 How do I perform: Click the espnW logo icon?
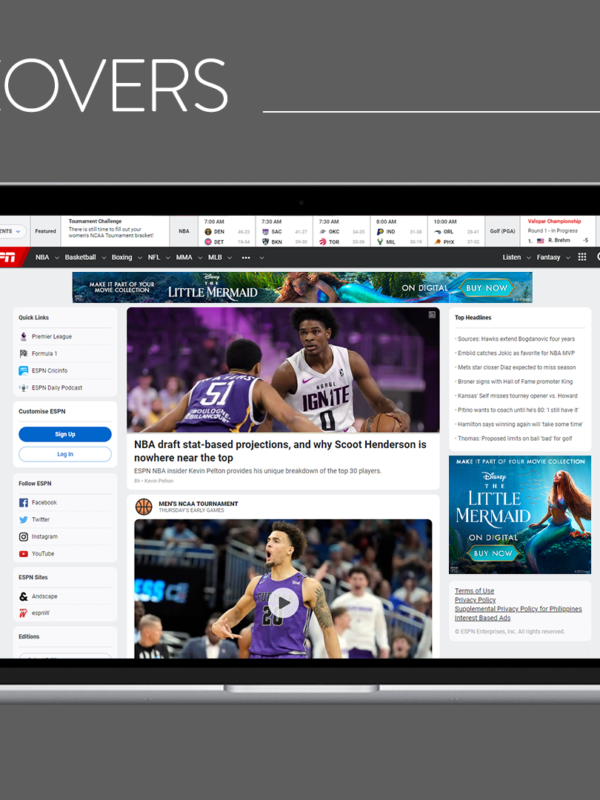click(23, 613)
